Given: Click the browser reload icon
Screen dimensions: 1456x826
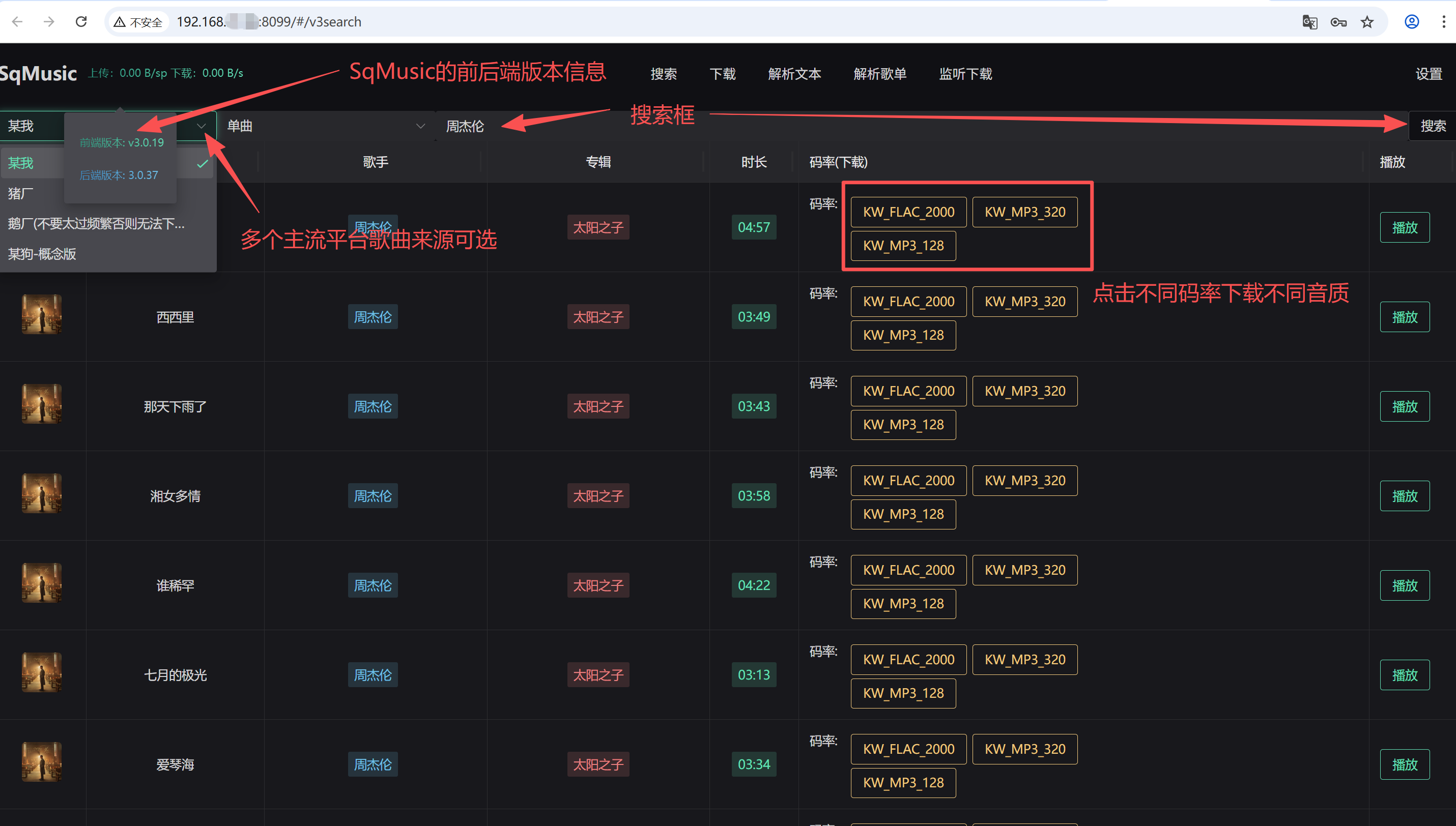Looking at the screenshot, I should point(81,21).
